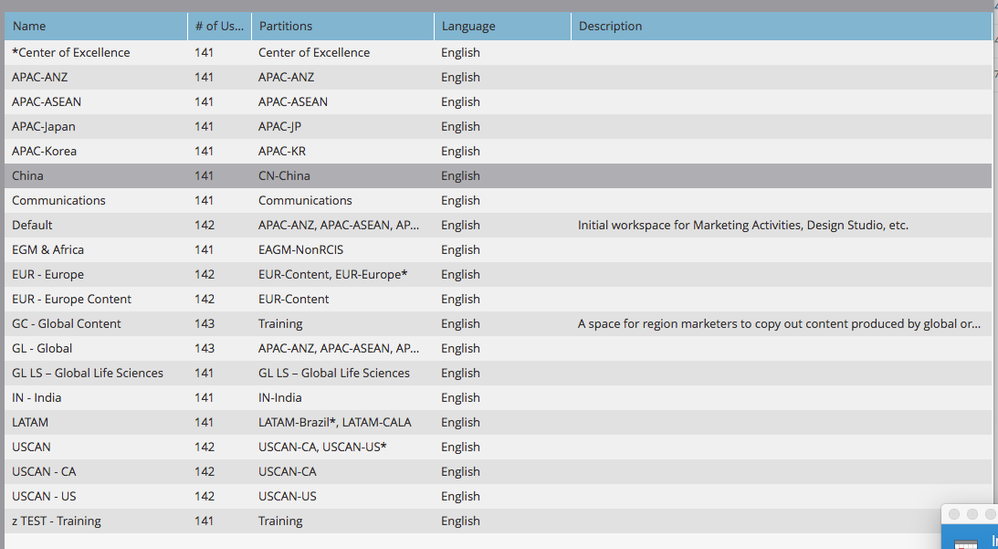Image resolution: width=998 pixels, height=549 pixels.
Task: Select the APAC-Japan workspace name
Action: 43,127
